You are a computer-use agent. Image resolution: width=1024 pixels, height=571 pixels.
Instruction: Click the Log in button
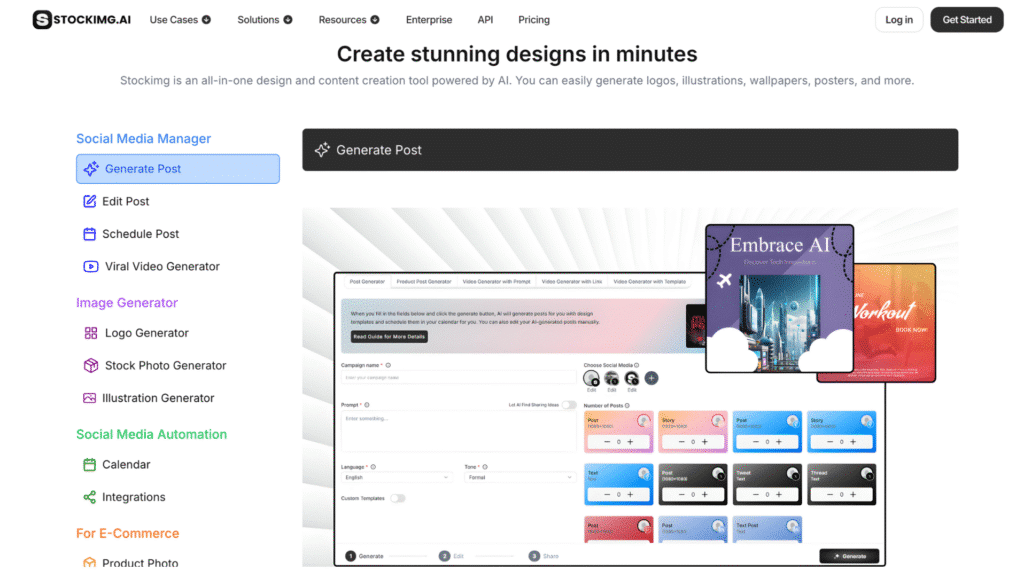(x=899, y=20)
